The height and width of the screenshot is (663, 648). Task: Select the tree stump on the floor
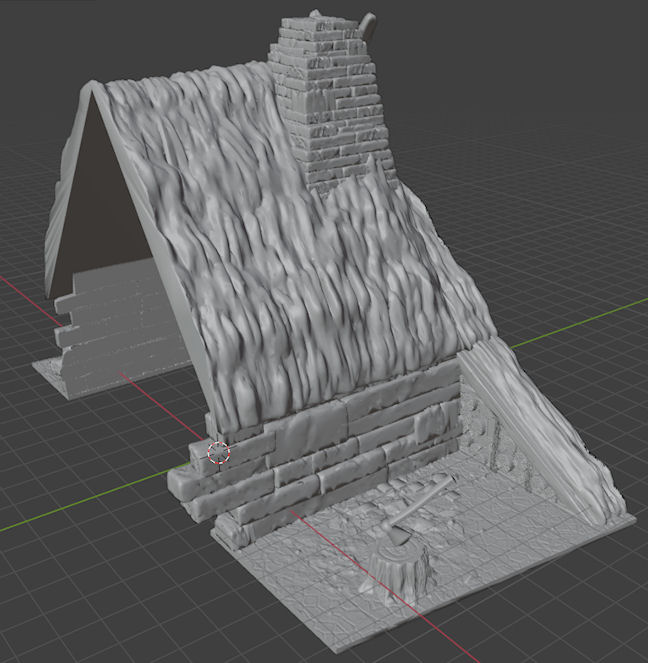tap(402, 569)
